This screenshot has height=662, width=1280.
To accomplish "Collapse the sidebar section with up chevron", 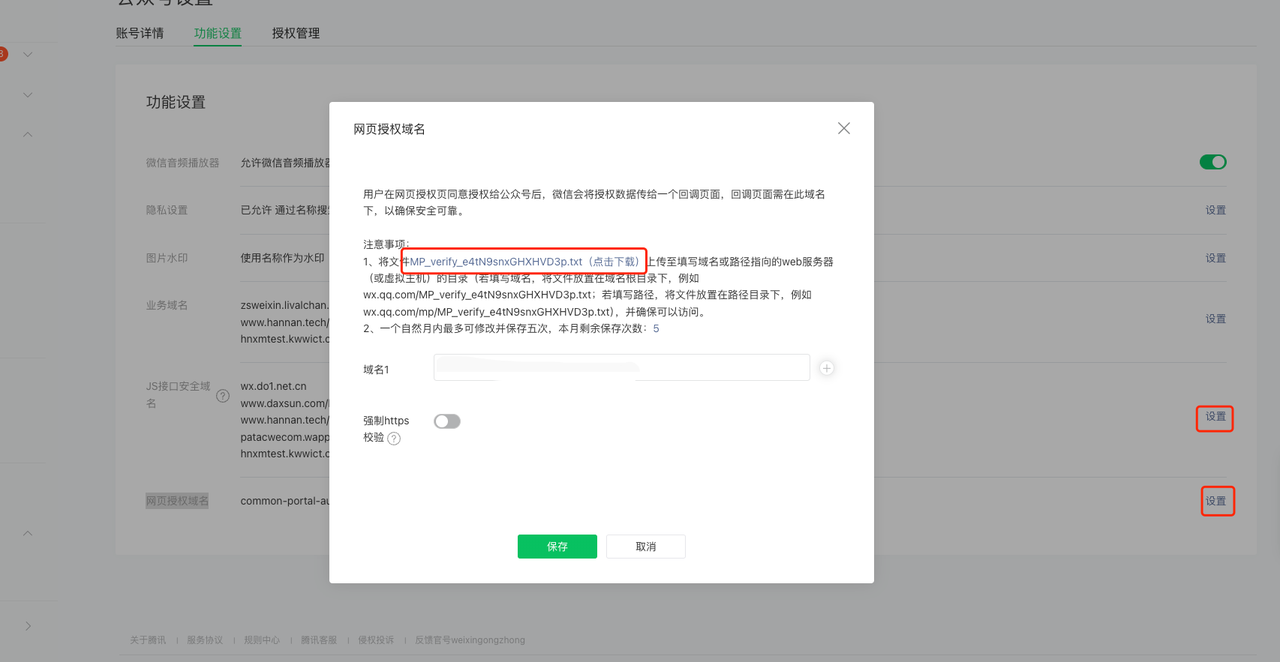I will 28,134.
